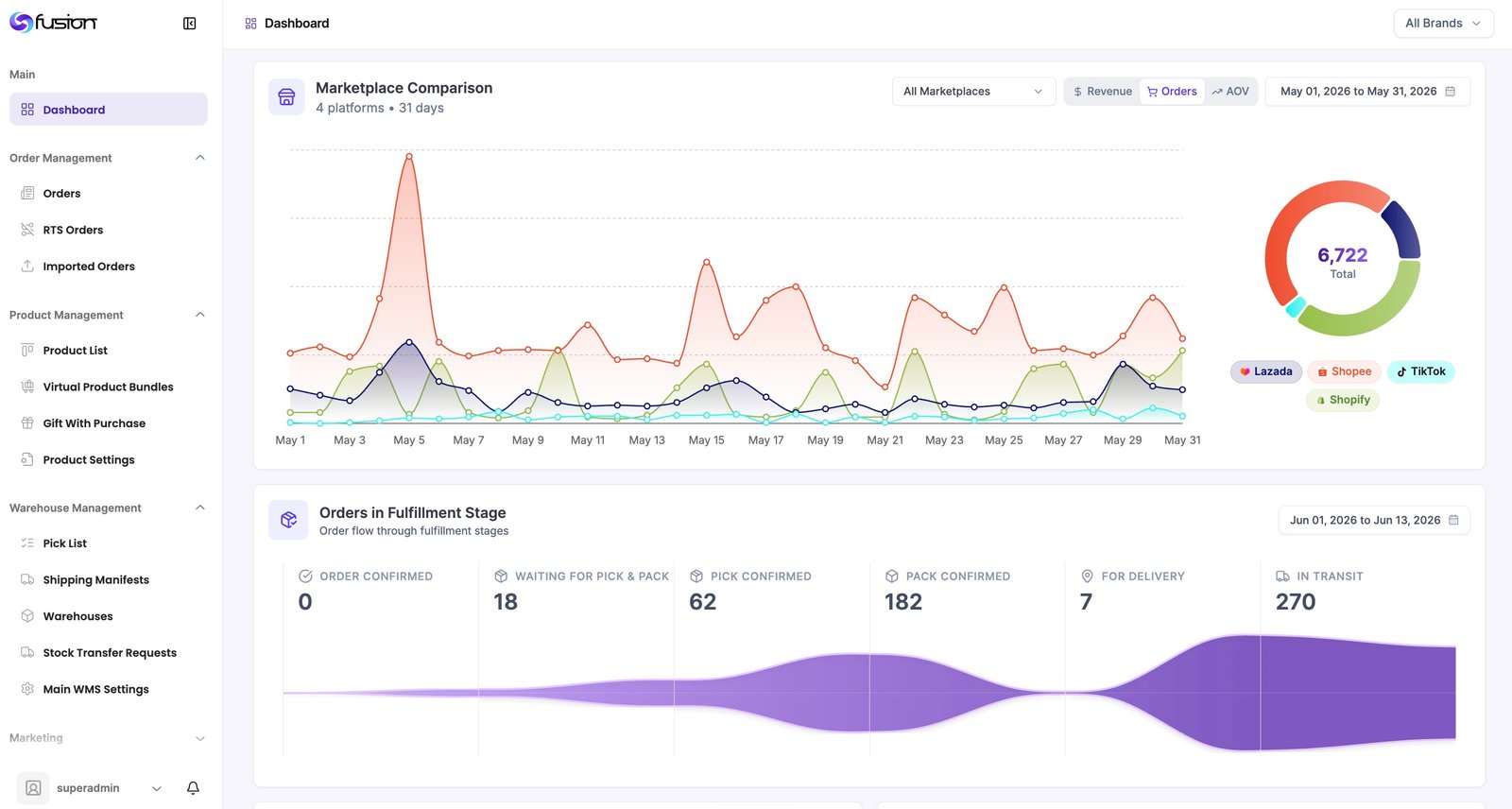Switch chart to AOV tab

click(x=1230, y=92)
